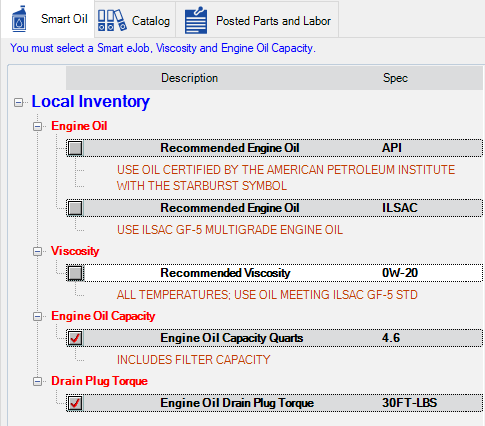Select the Local Inventory heading
The height and width of the screenshot is (426, 485).
(91, 101)
